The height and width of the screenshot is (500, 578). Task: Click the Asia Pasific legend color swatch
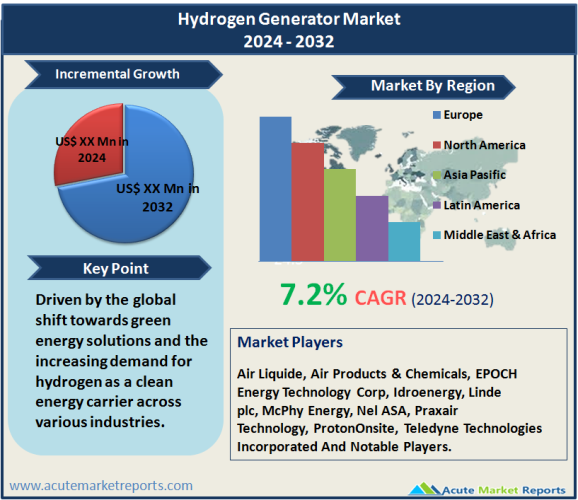[x=437, y=175]
